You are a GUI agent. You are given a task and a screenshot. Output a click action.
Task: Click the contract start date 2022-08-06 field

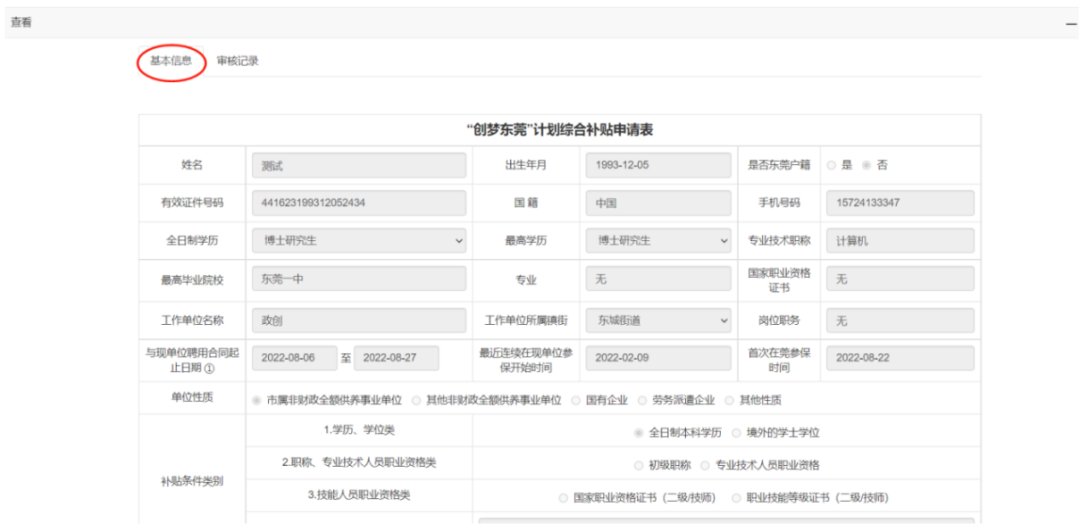(294, 357)
